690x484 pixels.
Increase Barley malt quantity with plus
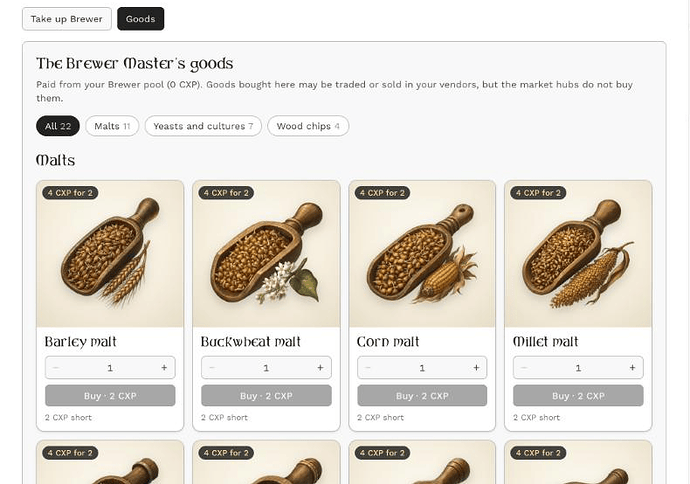coord(164,367)
